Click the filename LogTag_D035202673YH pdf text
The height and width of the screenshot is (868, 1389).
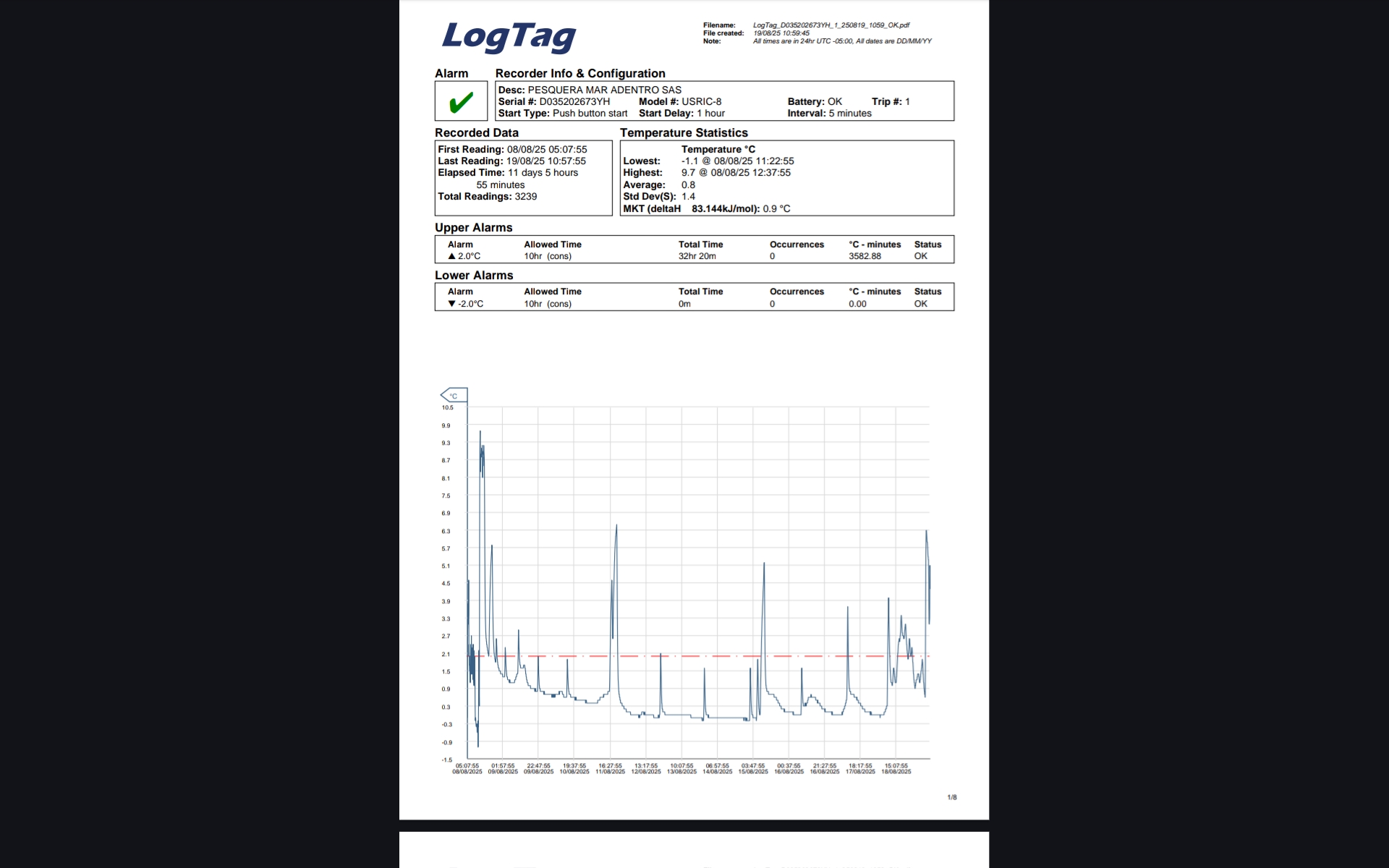(831, 25)
